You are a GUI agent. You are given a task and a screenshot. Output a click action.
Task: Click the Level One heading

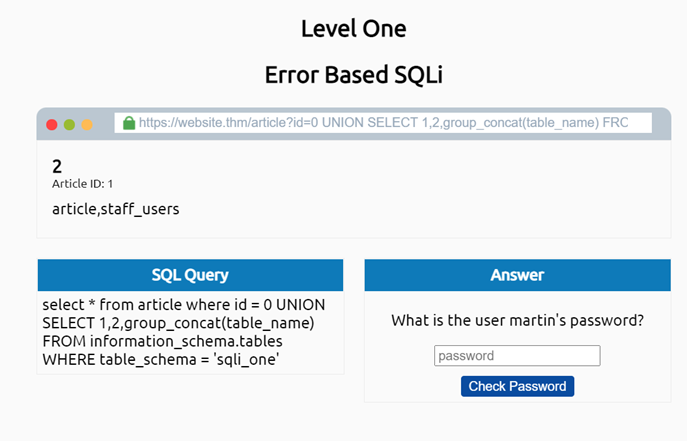353,28
